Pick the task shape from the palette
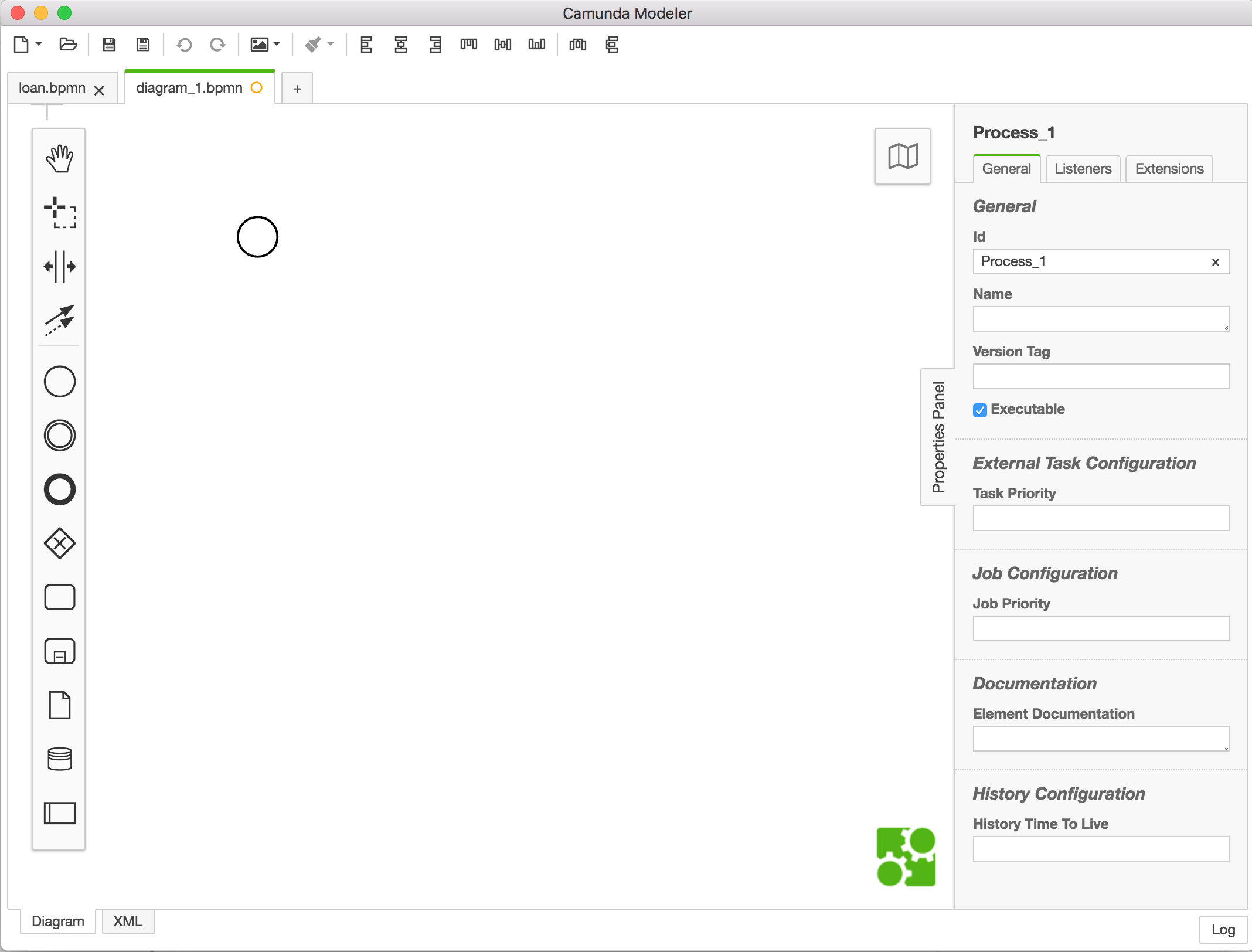The height and width of the screenshot is (952, 1252). (x=59, y=597)
